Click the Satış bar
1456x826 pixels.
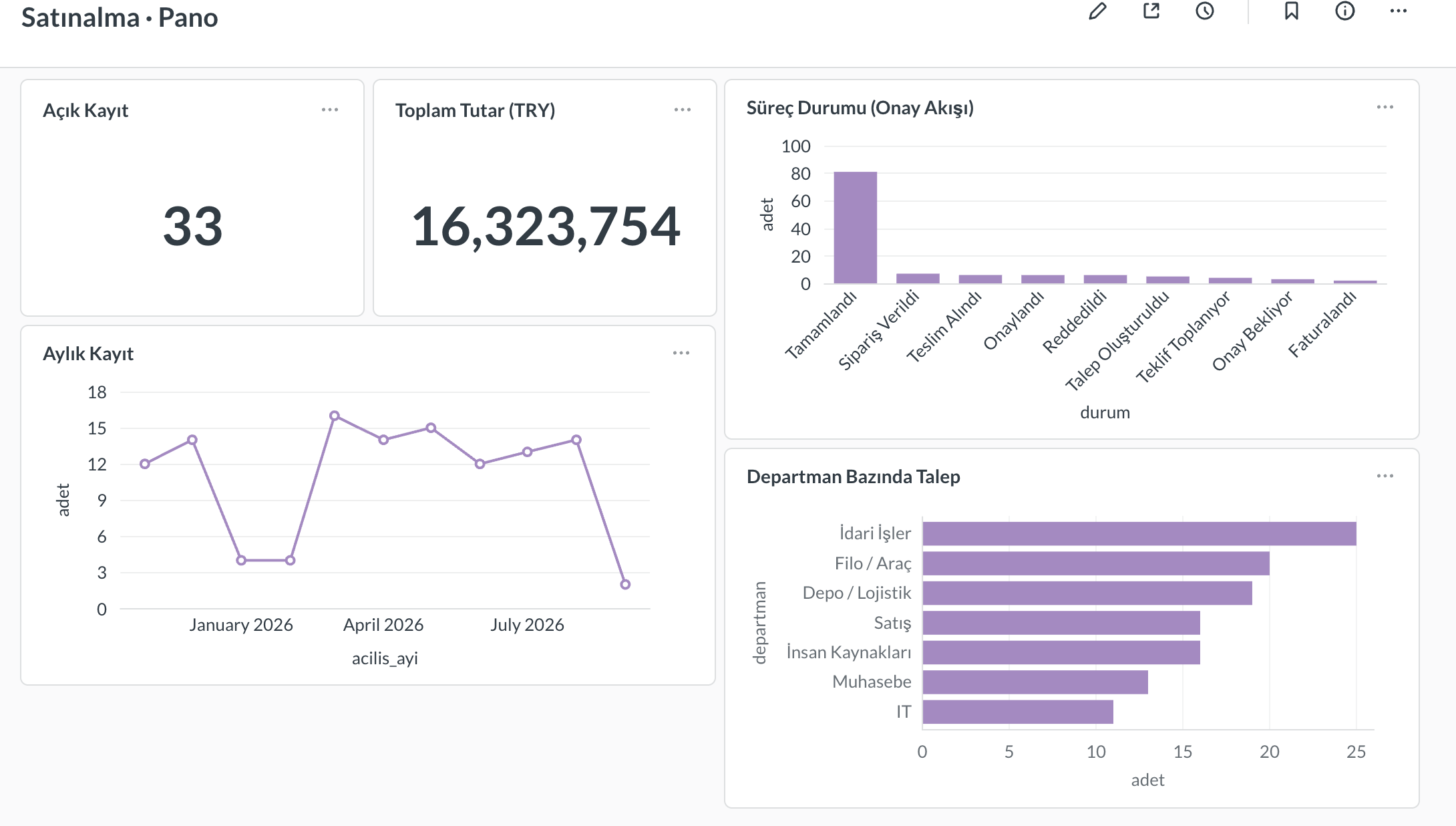coord(1061,623)
